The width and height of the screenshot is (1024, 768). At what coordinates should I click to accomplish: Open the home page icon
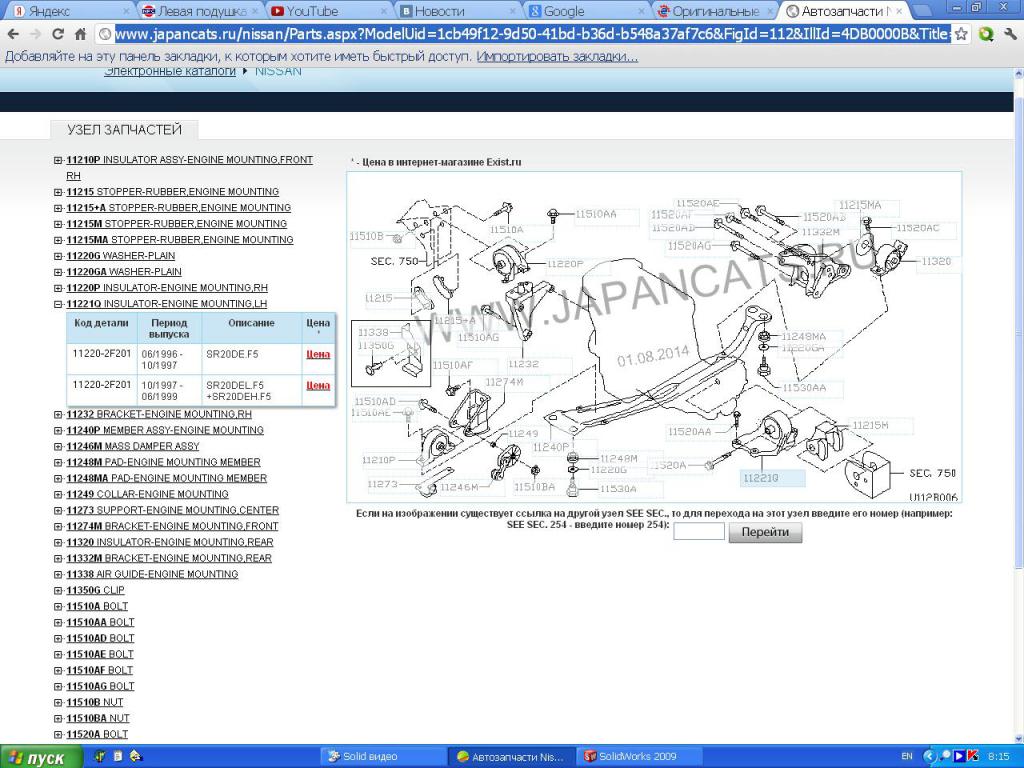(x=80, y=34)
